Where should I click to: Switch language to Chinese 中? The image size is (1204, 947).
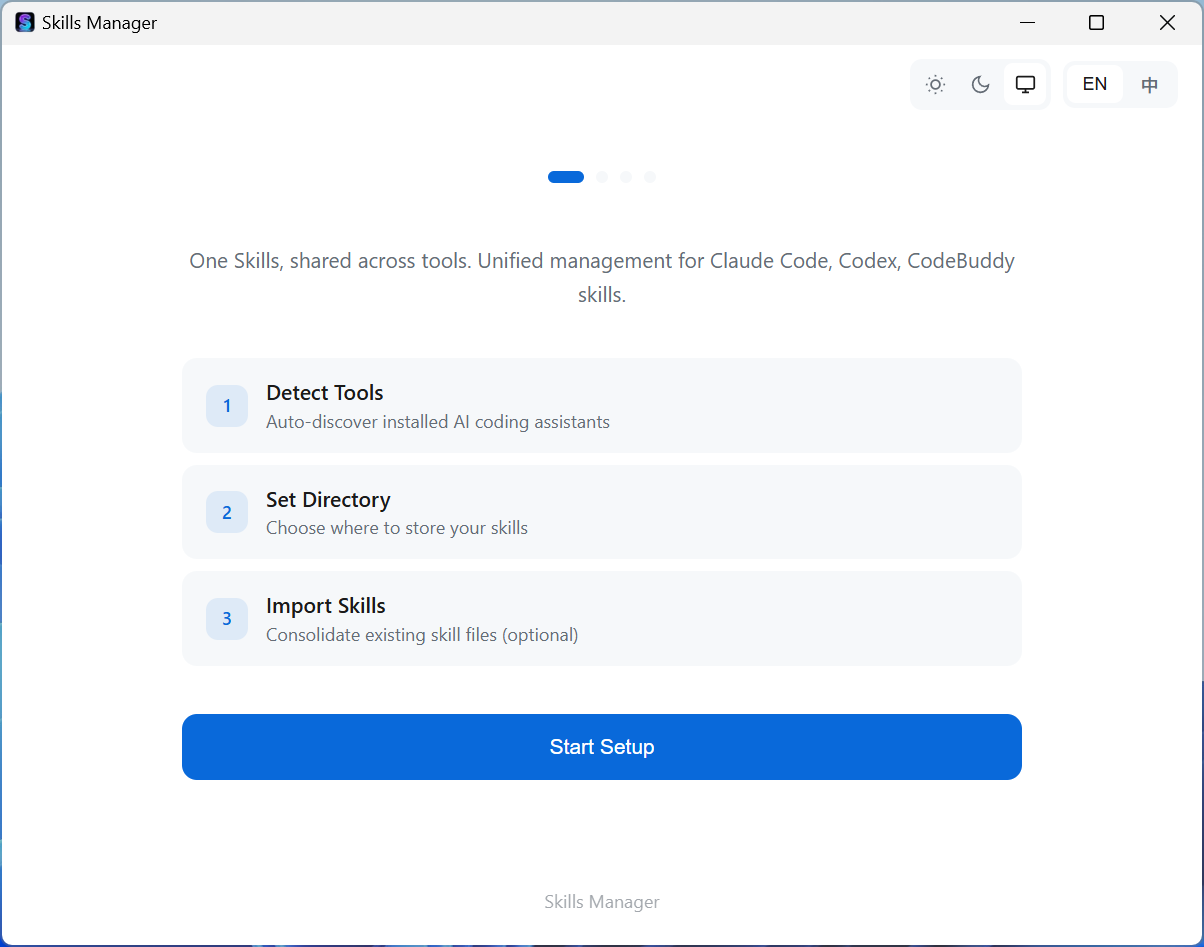1150,85
